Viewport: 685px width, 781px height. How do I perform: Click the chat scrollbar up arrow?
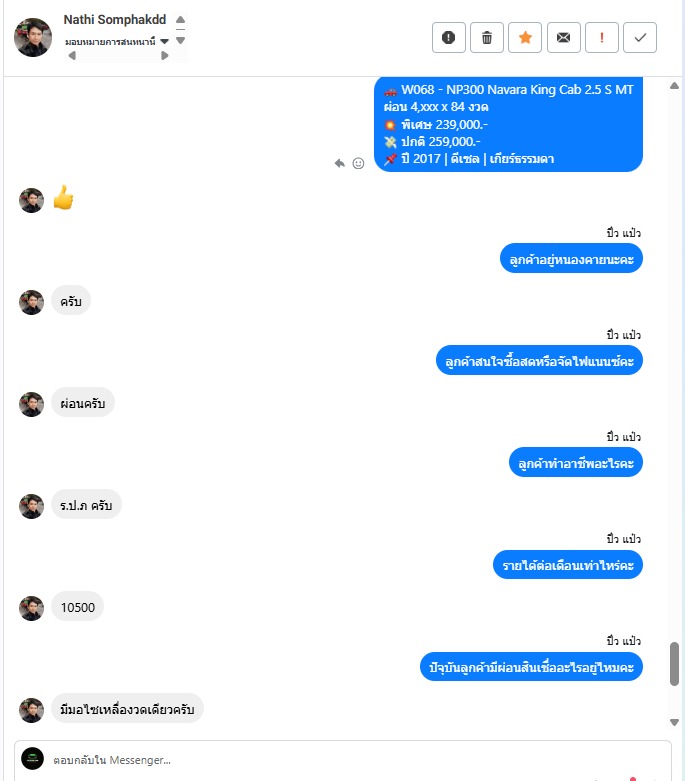point(675,86)
